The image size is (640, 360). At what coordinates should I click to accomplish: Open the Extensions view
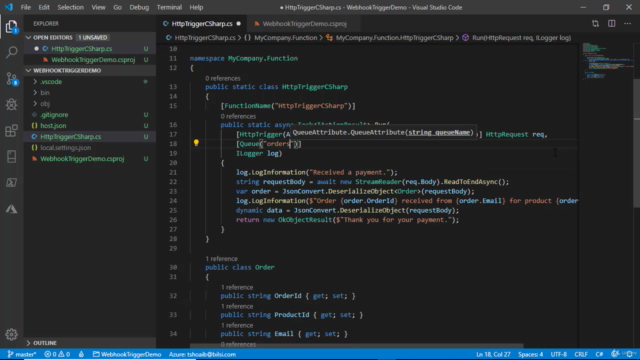(x=11, y=131)
